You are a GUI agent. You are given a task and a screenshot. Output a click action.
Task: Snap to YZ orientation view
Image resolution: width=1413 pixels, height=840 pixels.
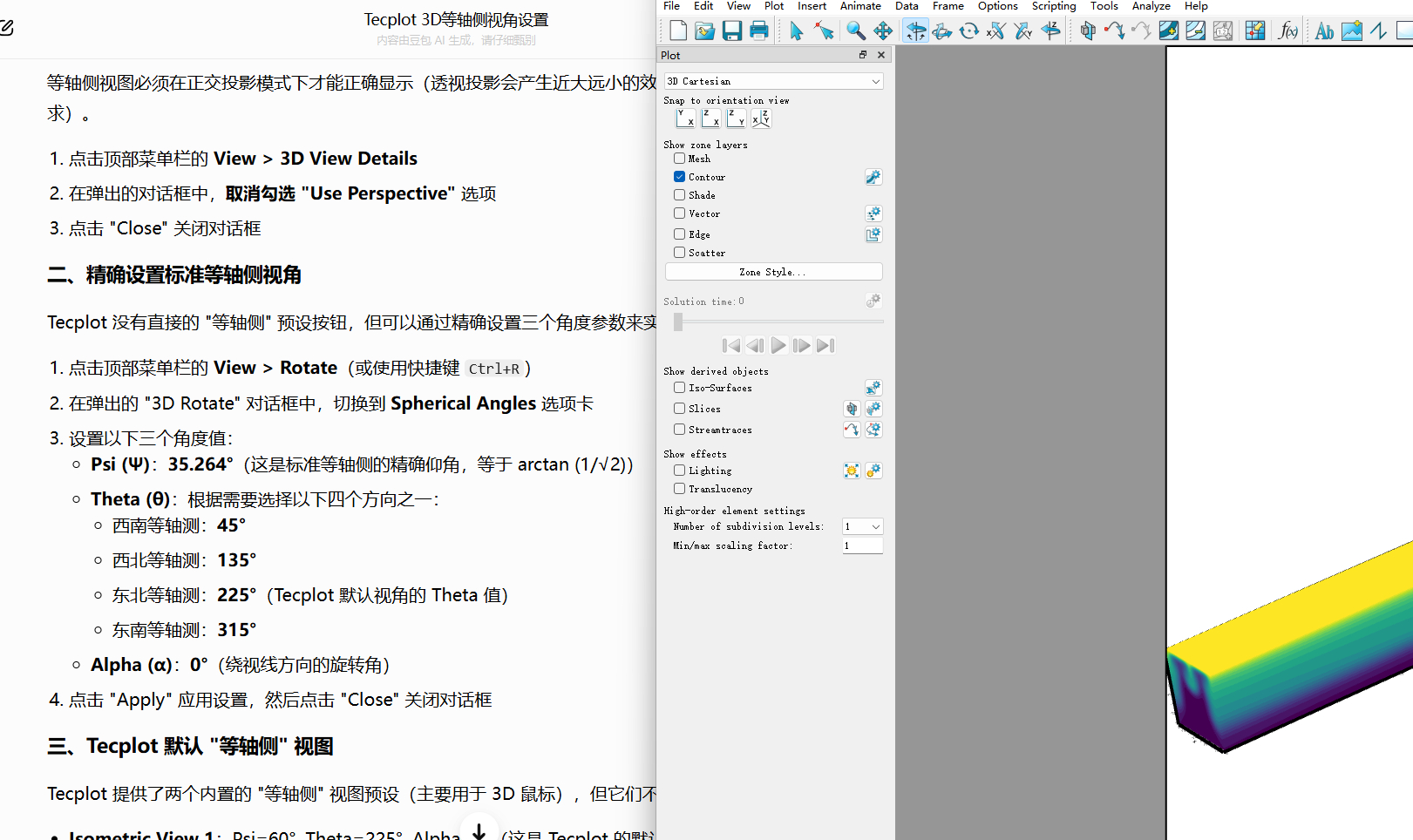point(736,119)
